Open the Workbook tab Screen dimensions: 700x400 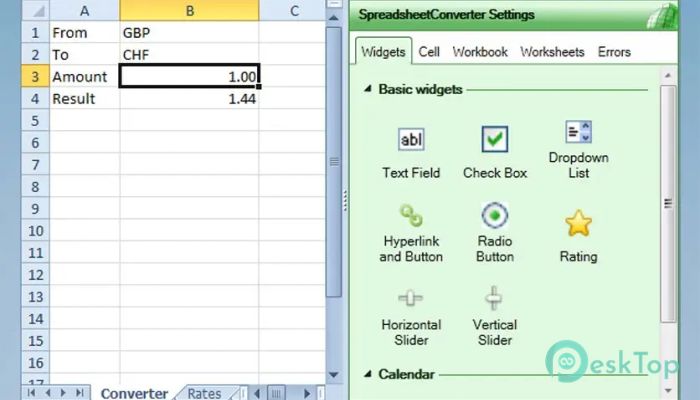[x=480, y=52]
